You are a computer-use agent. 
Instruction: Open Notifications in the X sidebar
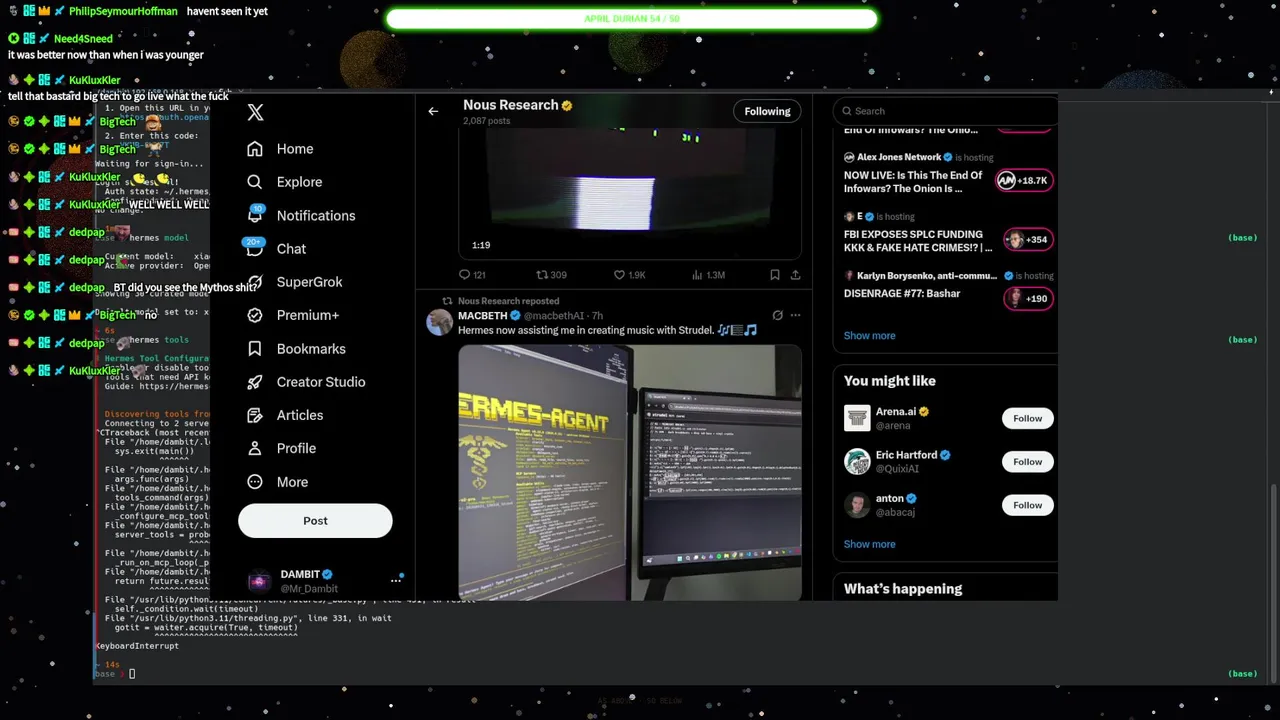click(x=301, y=215)
